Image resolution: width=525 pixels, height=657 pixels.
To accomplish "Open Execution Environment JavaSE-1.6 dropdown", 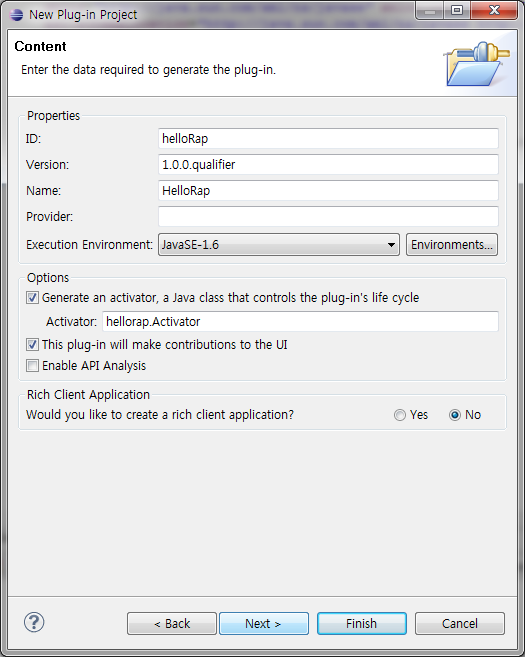I will 279,245.
